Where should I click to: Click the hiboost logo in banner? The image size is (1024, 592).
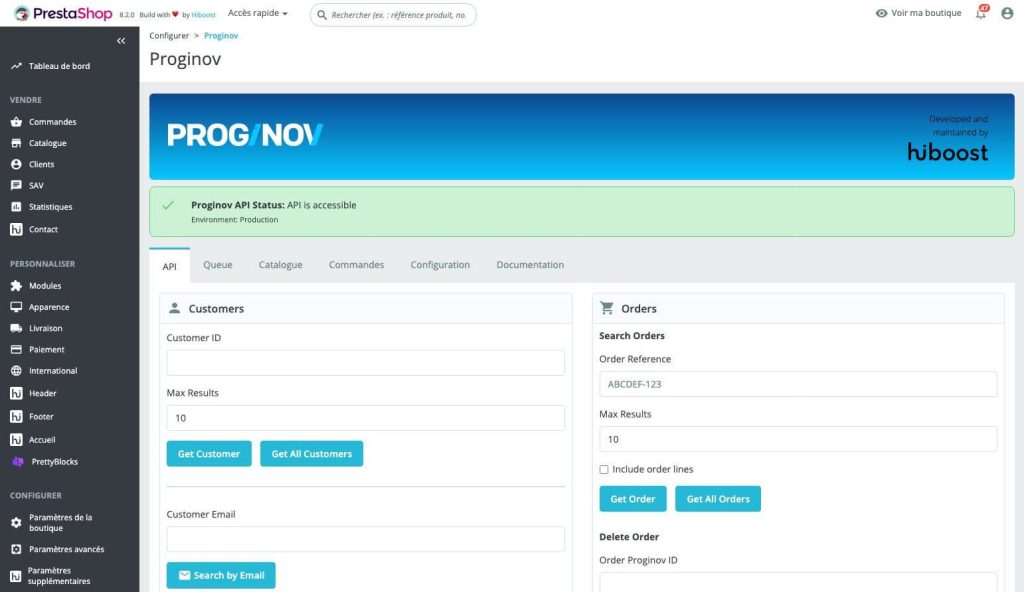[x=948, y=152]
